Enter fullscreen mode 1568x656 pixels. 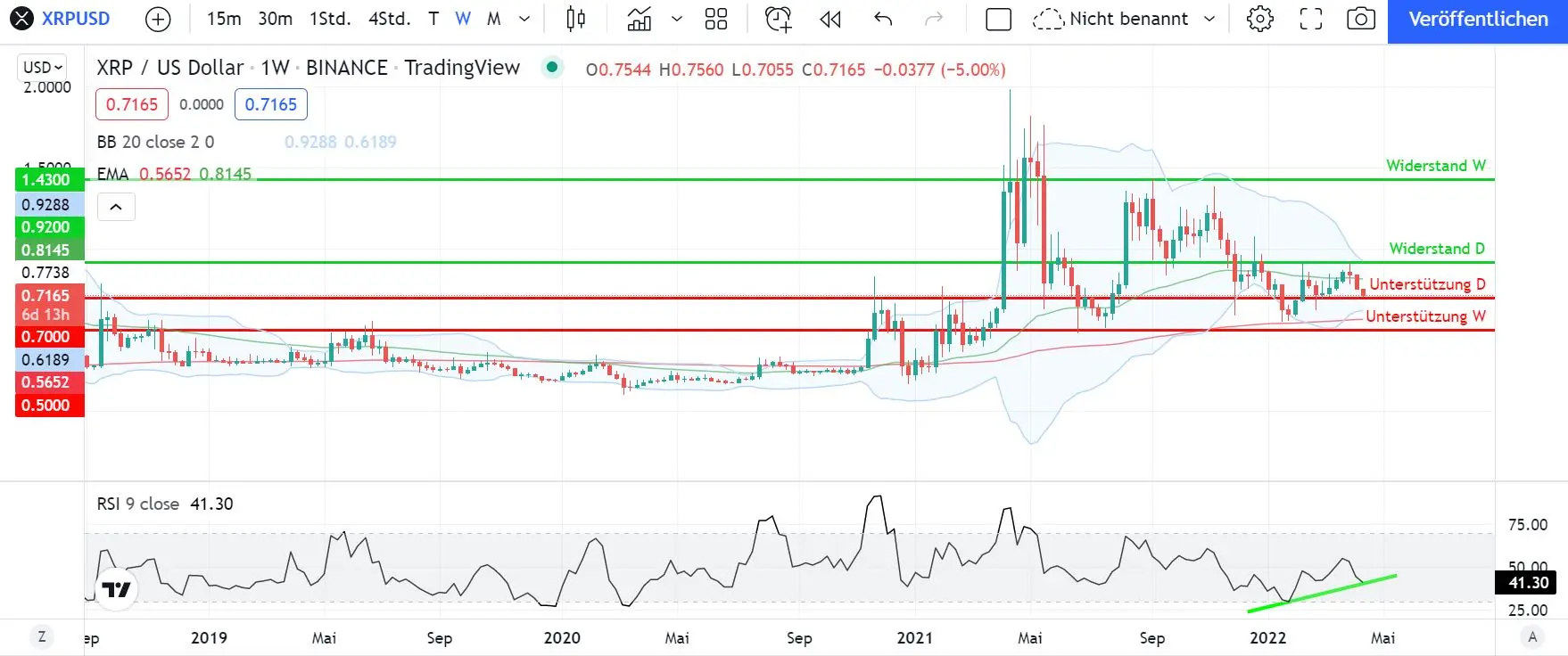(x=1311, y=19)
